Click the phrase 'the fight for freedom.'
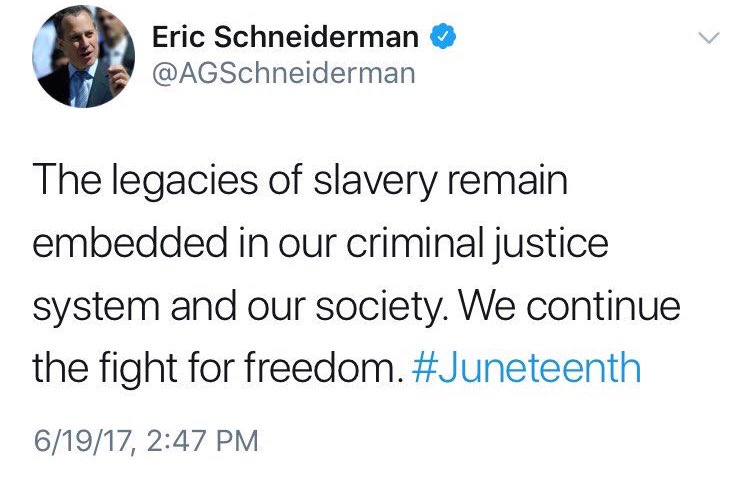This screenshot has width=750, height=477. pos(218,368)
